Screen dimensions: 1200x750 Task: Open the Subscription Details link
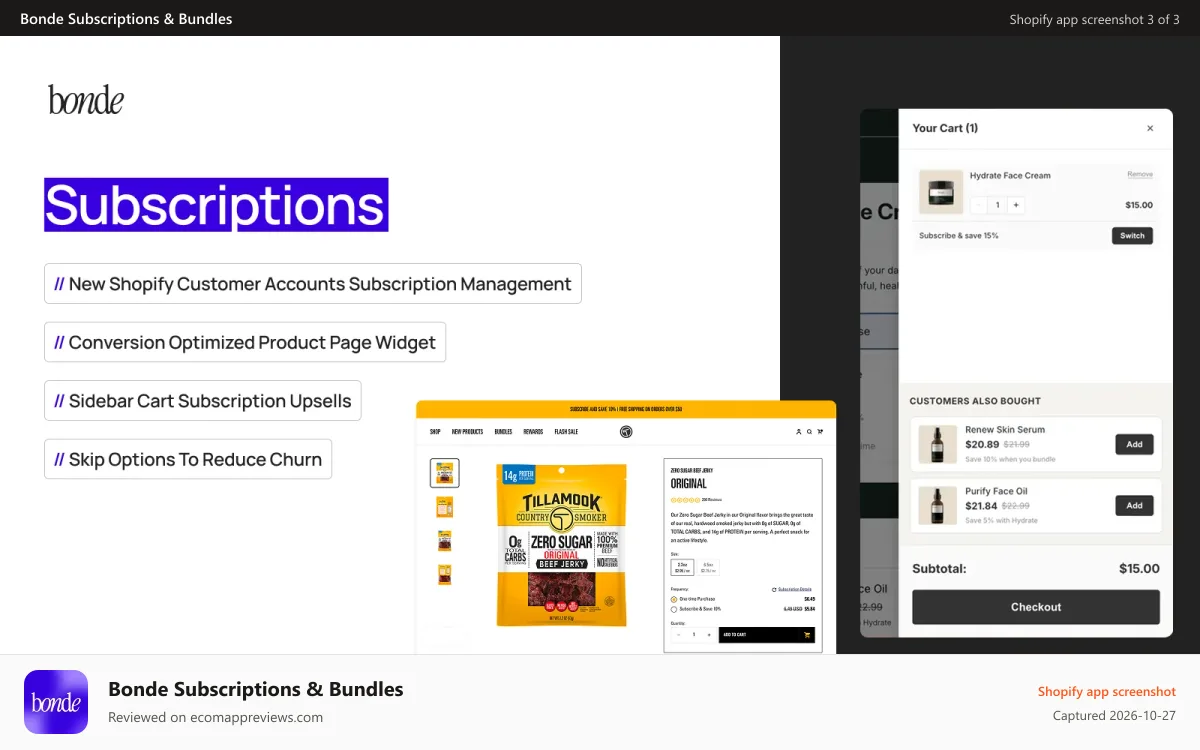click(x=795, y=590)
